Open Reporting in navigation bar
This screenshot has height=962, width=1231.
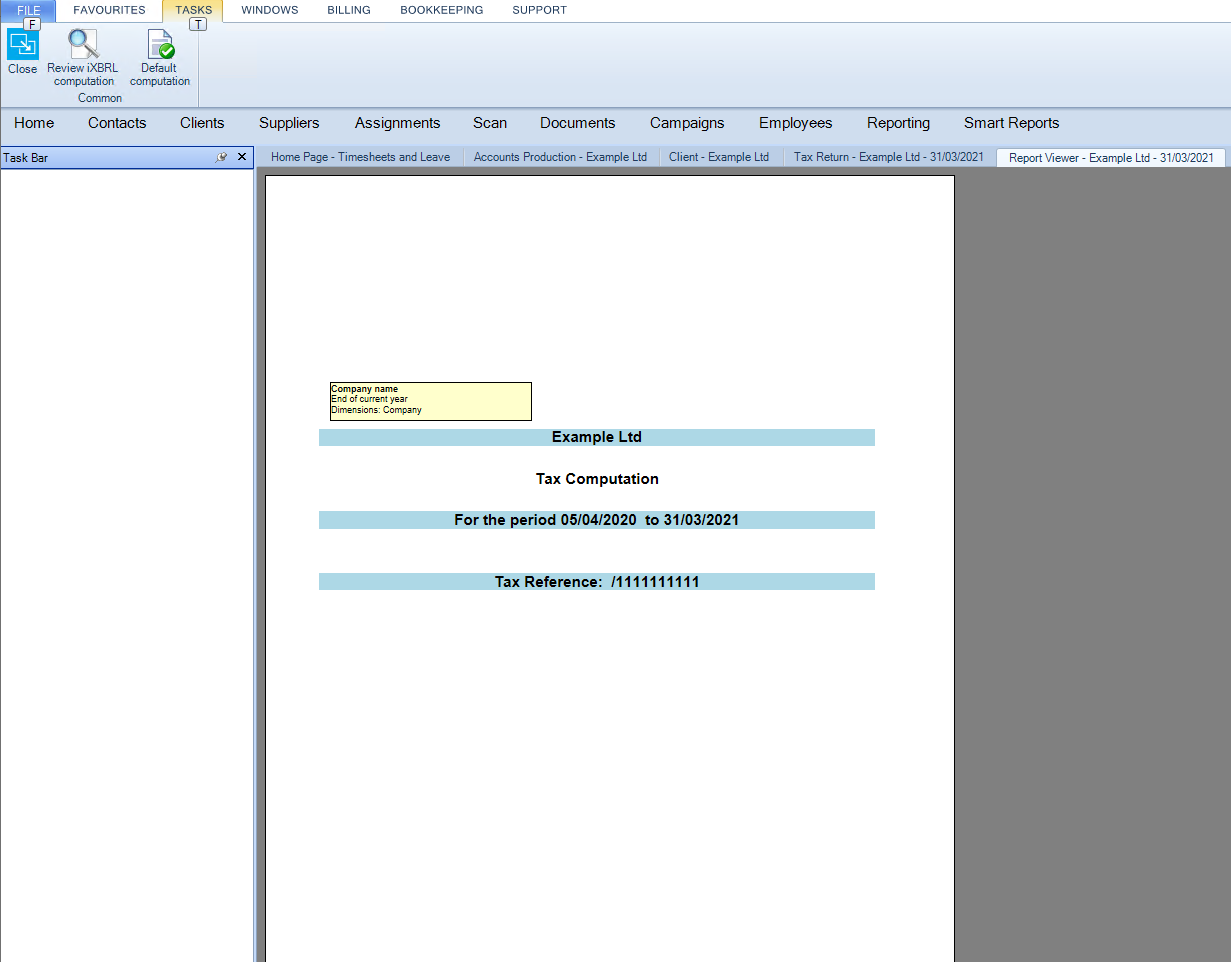[x=898, y=123]
